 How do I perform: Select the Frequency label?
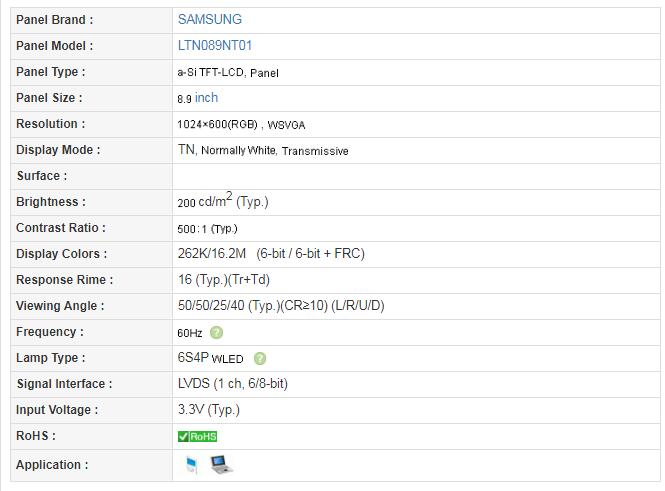50,332
